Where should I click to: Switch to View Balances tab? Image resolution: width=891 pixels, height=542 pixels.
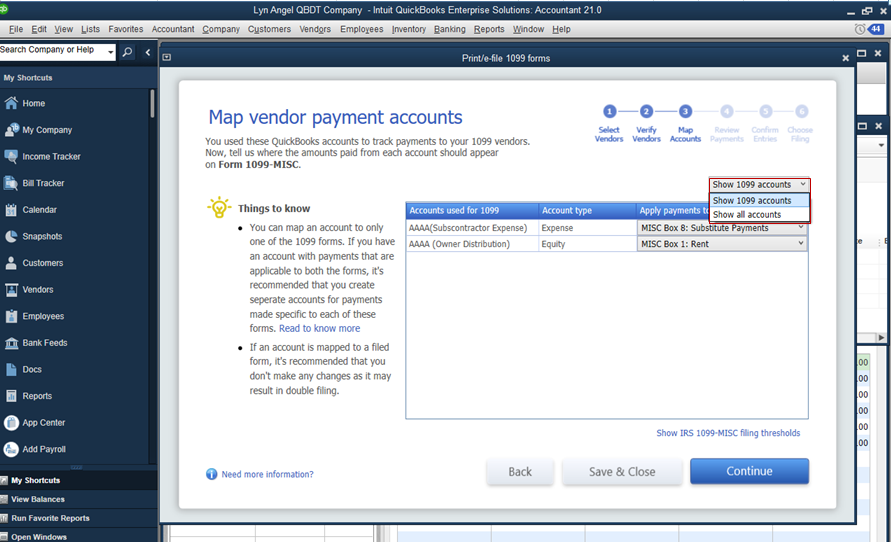pos(78,499)
